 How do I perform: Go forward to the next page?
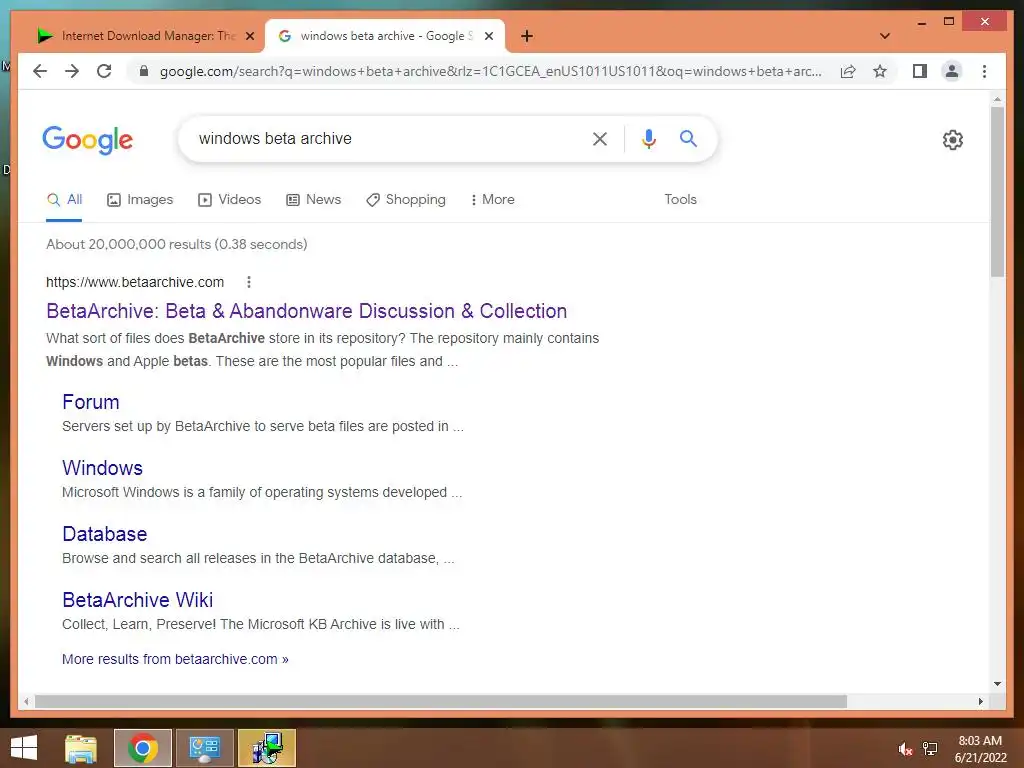(x=72, y=71)
